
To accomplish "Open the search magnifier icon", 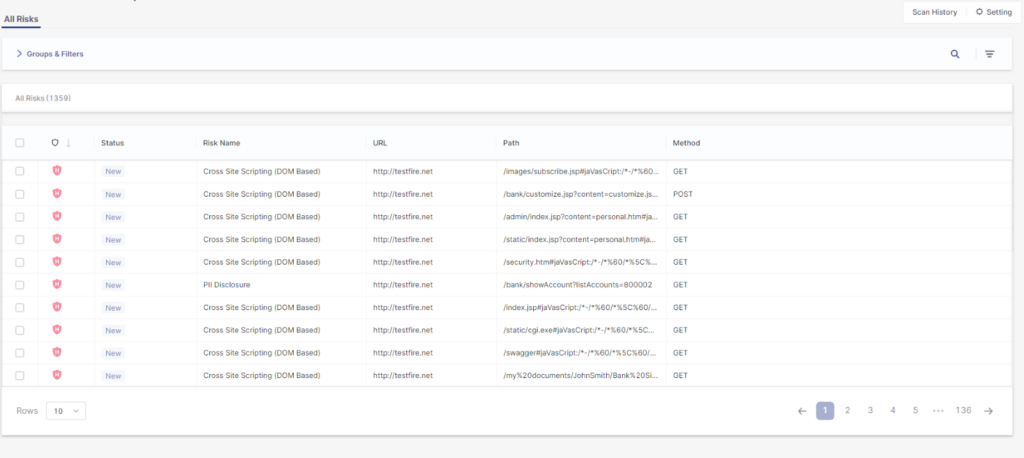I will [955, 54].
